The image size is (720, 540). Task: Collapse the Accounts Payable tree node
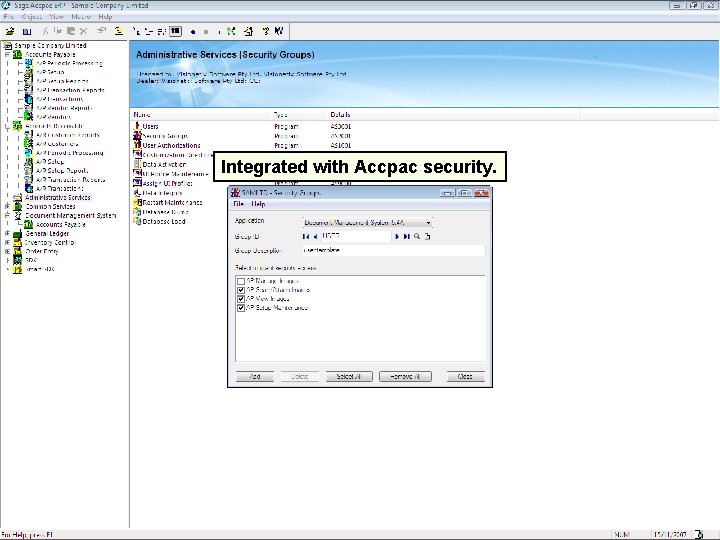pos(7,54)
